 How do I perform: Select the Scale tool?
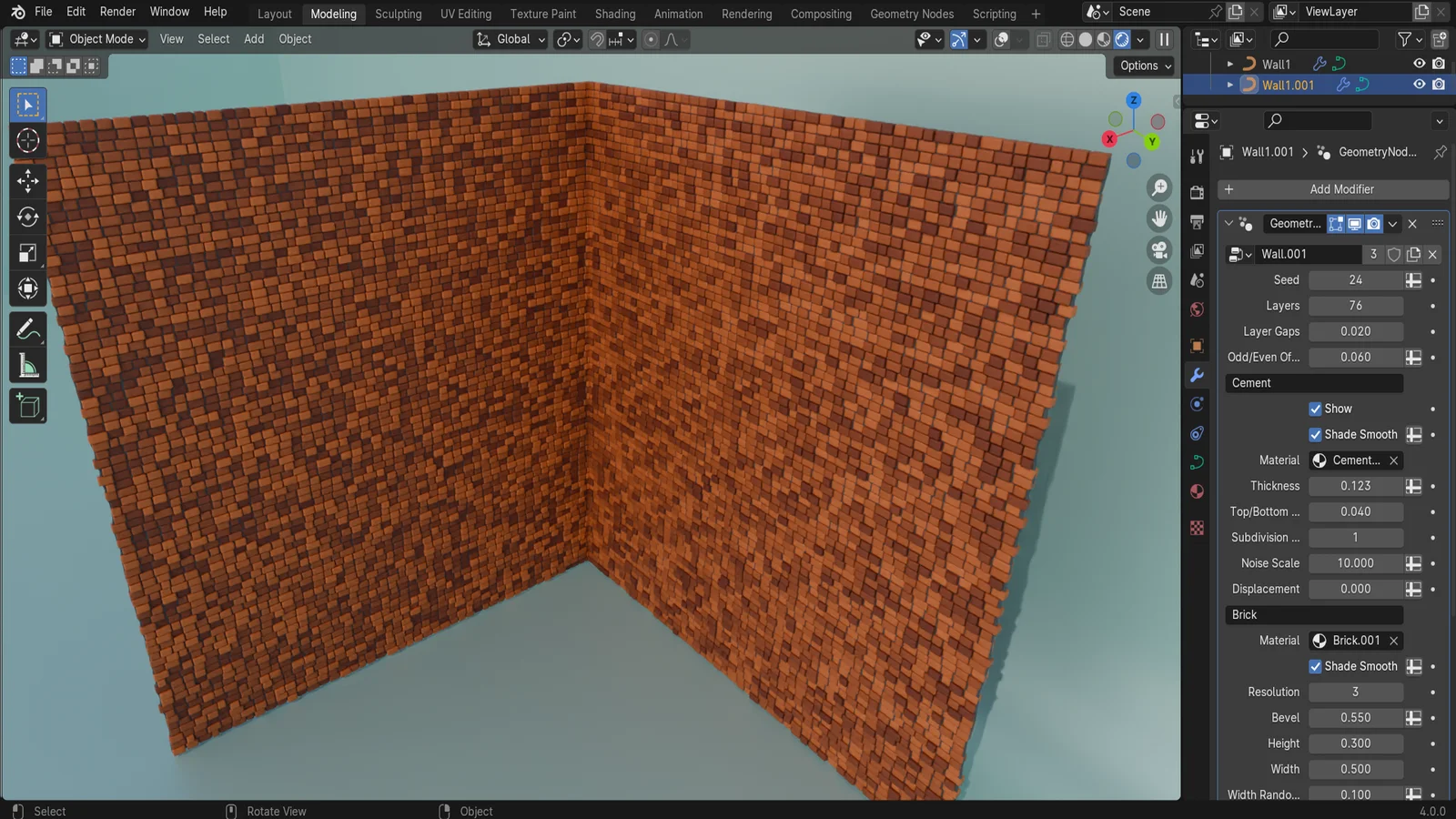[27, 253]
